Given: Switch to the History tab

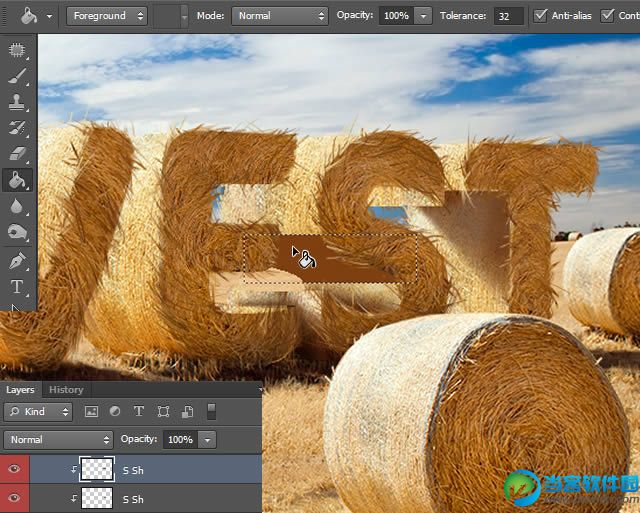Looking at the screenshot, I should pyautogui.click(x=66, y=390).
